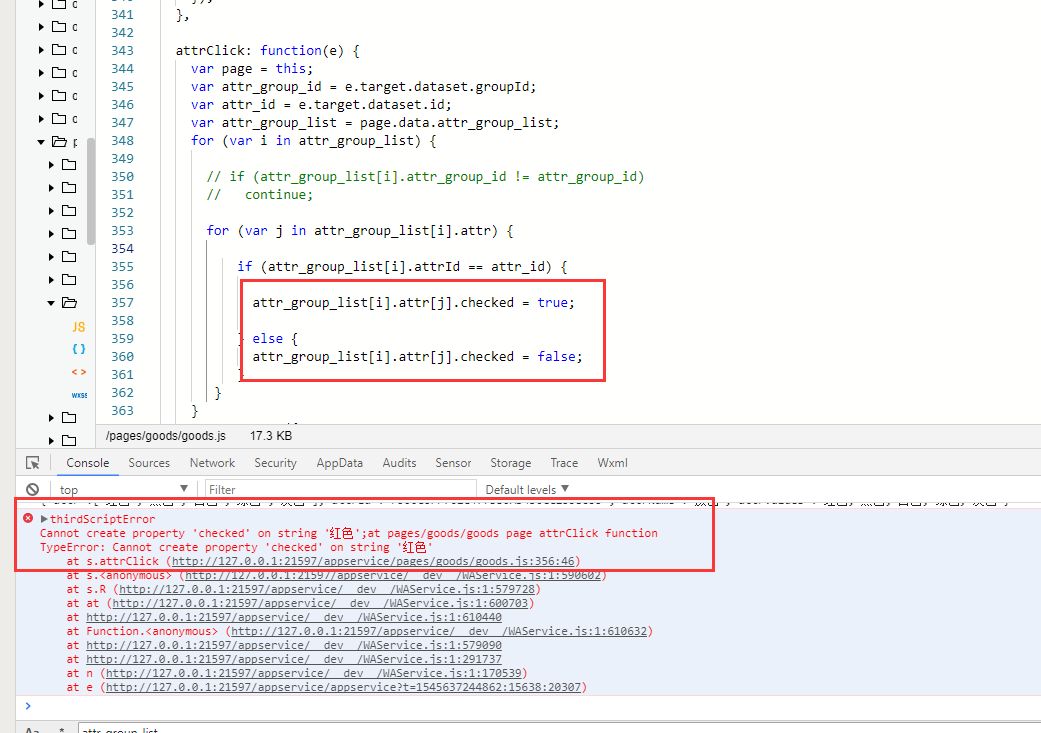This screenshot has height=733, width=1041.
Task: Click line number 348 in the gutter
Action: 122,140
